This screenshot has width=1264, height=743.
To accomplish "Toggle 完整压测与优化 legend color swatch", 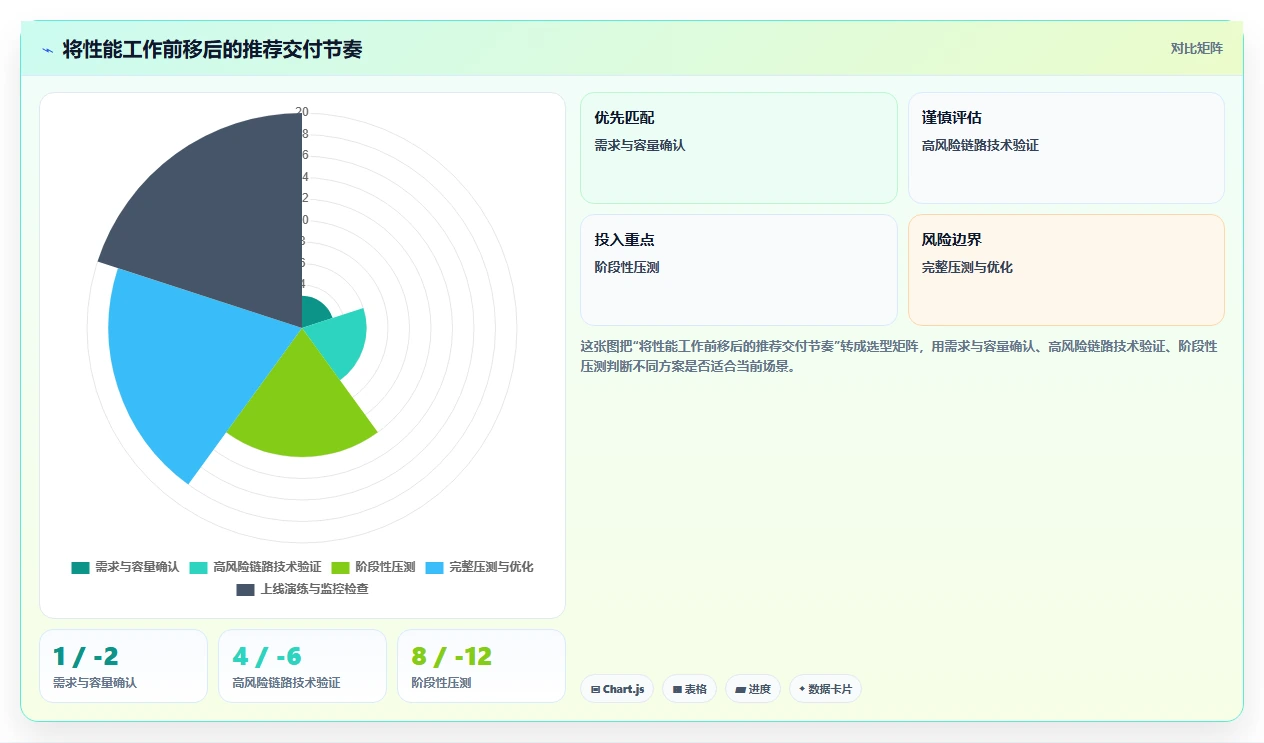I will tap(434, 567).
